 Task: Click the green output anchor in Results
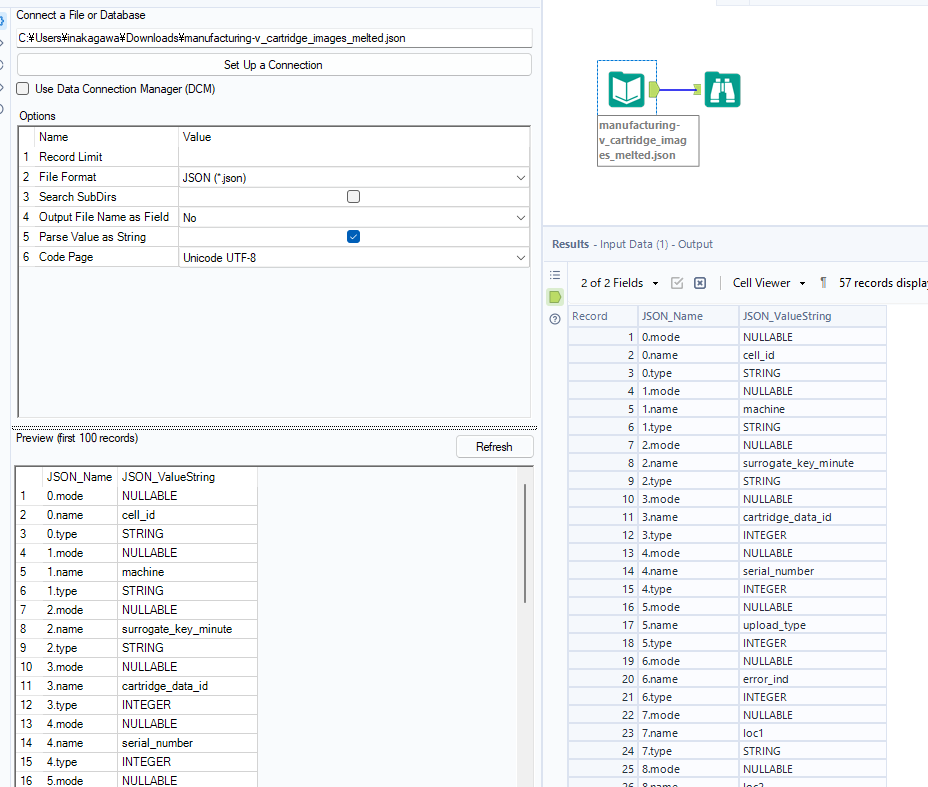[x=555, y=297]
